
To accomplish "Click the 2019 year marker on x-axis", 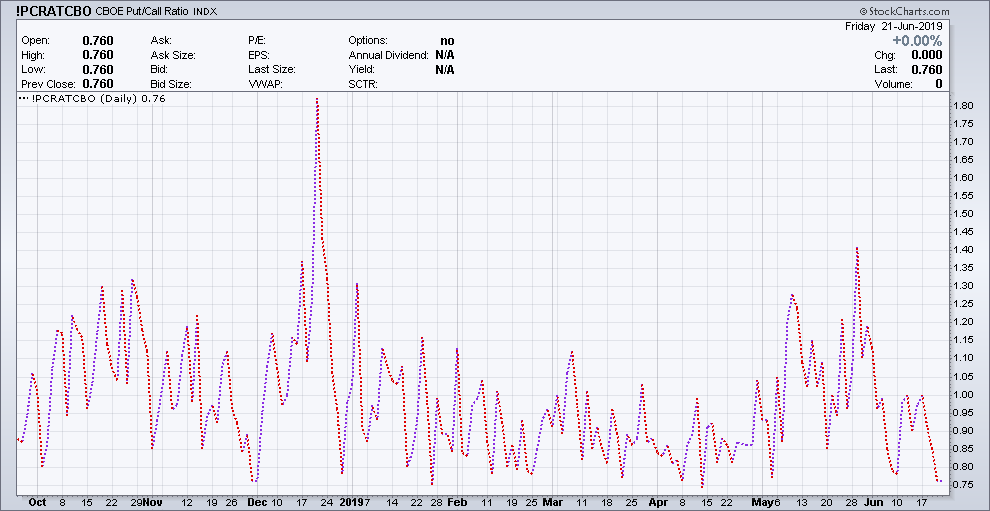I will click(x=351, y=502).
